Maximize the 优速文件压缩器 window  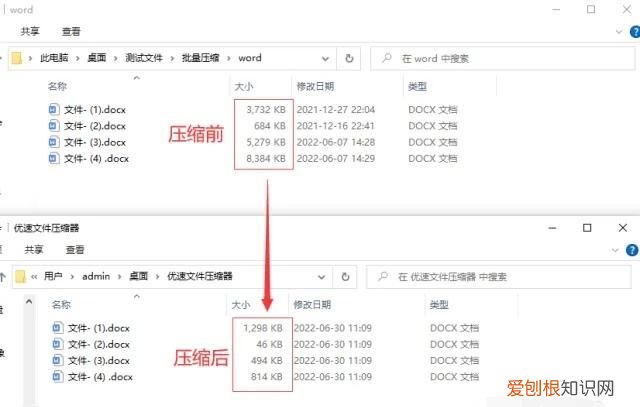587,228
